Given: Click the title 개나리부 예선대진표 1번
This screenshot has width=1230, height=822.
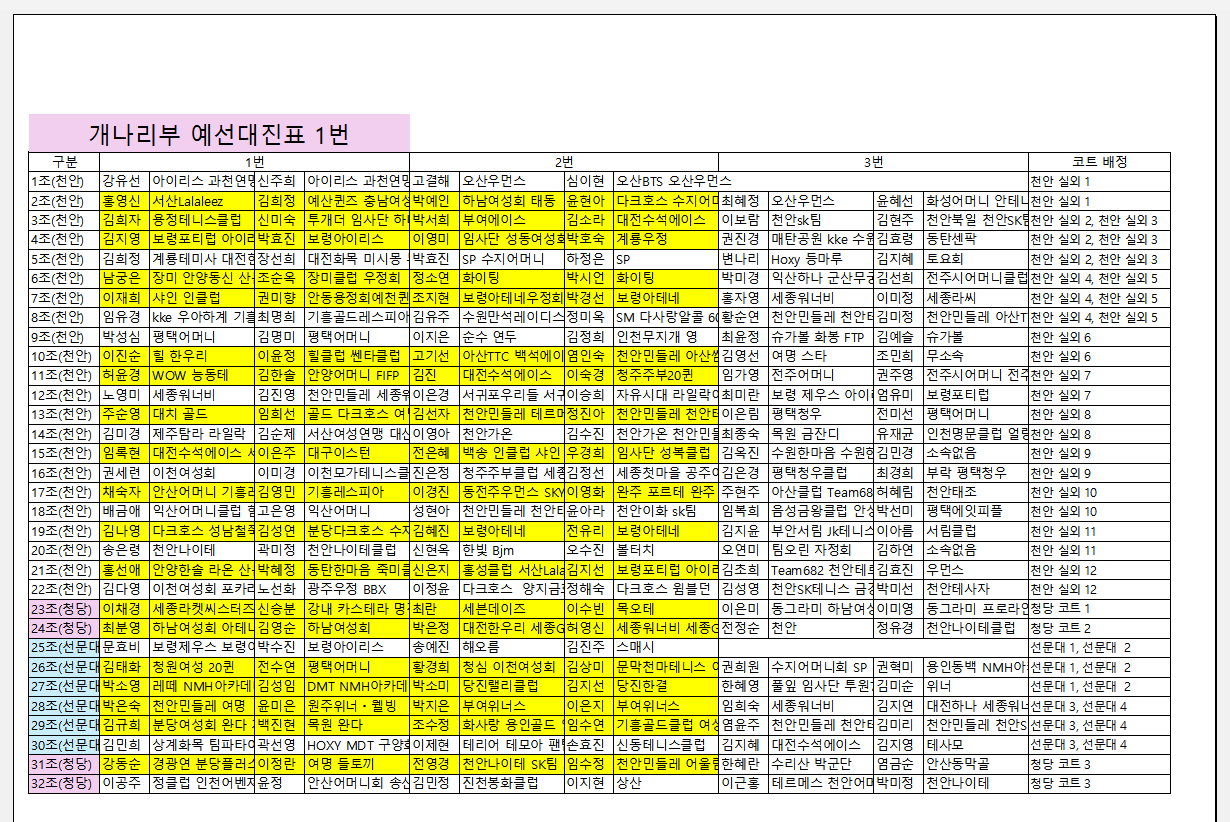Looking at the screenshot, I should (x=219, y=133).
